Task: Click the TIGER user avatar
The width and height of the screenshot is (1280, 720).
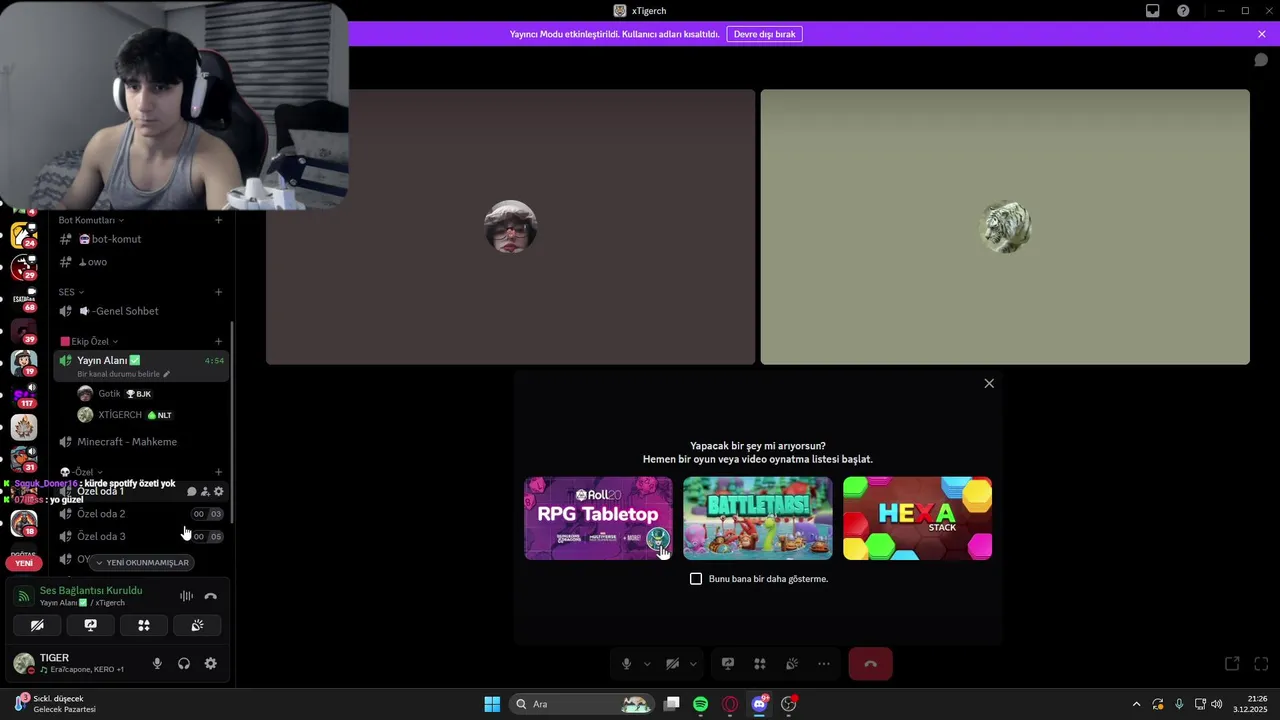Action: click(x=23, y=663)
